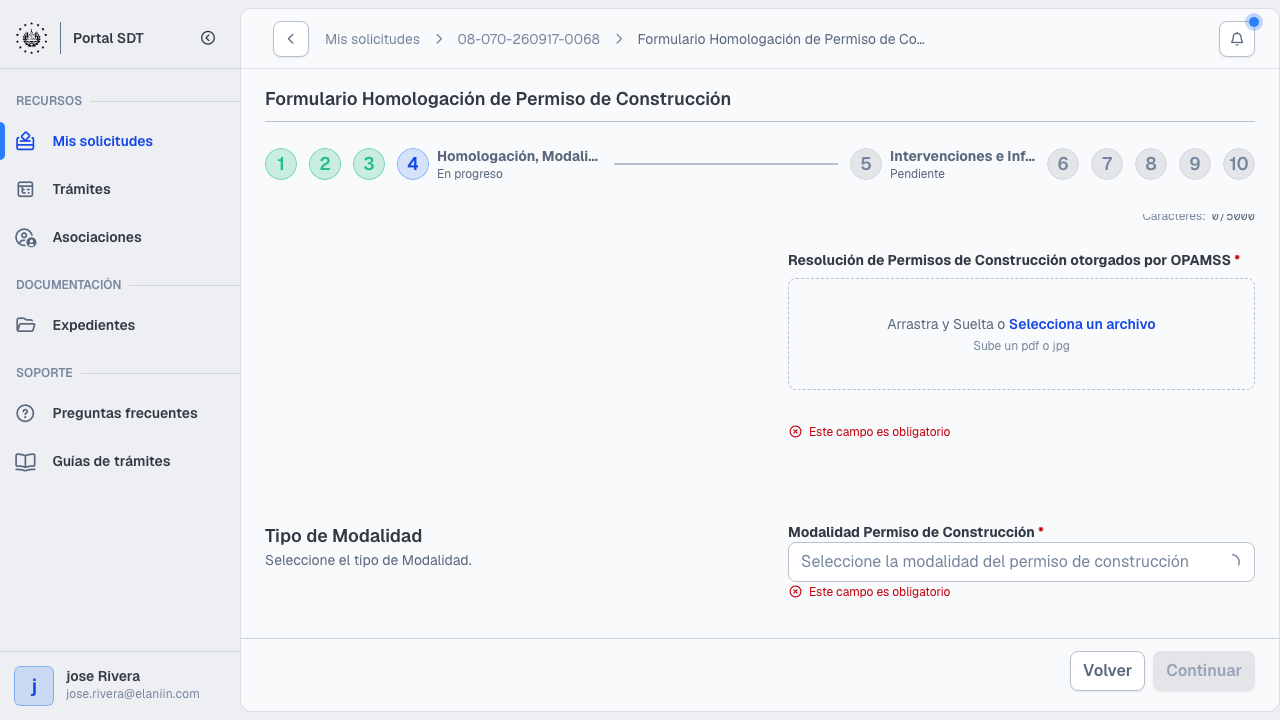Jump to step 6 in the stepper

point(1063,164)
